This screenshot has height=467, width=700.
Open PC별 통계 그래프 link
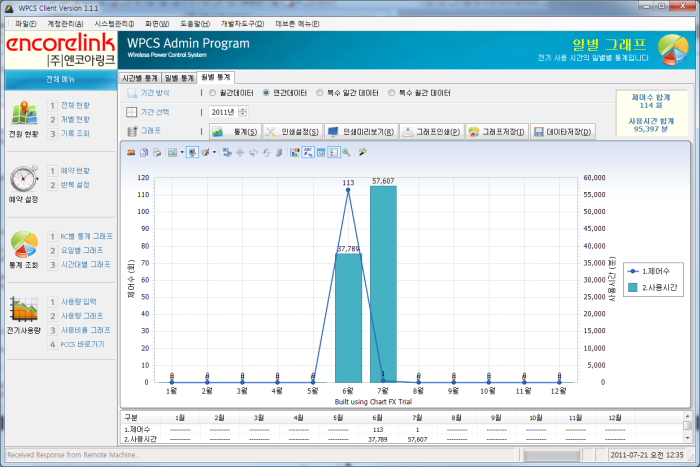[x=87, y=236]
